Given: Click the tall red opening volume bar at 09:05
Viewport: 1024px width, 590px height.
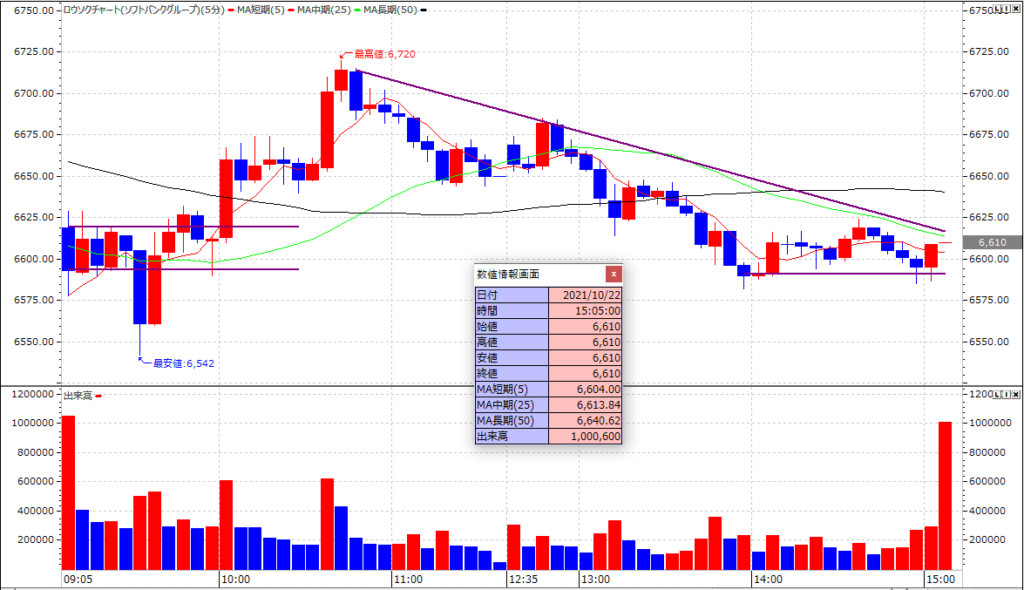Looking at the screenshot, I should [68, 493].
